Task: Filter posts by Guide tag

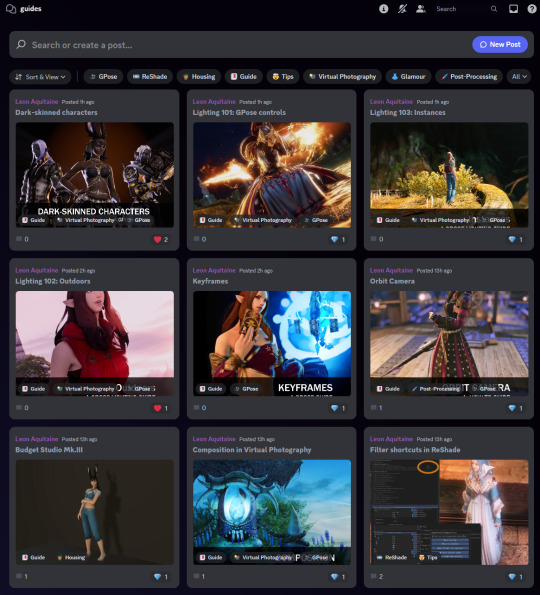Action: point(244,77)
